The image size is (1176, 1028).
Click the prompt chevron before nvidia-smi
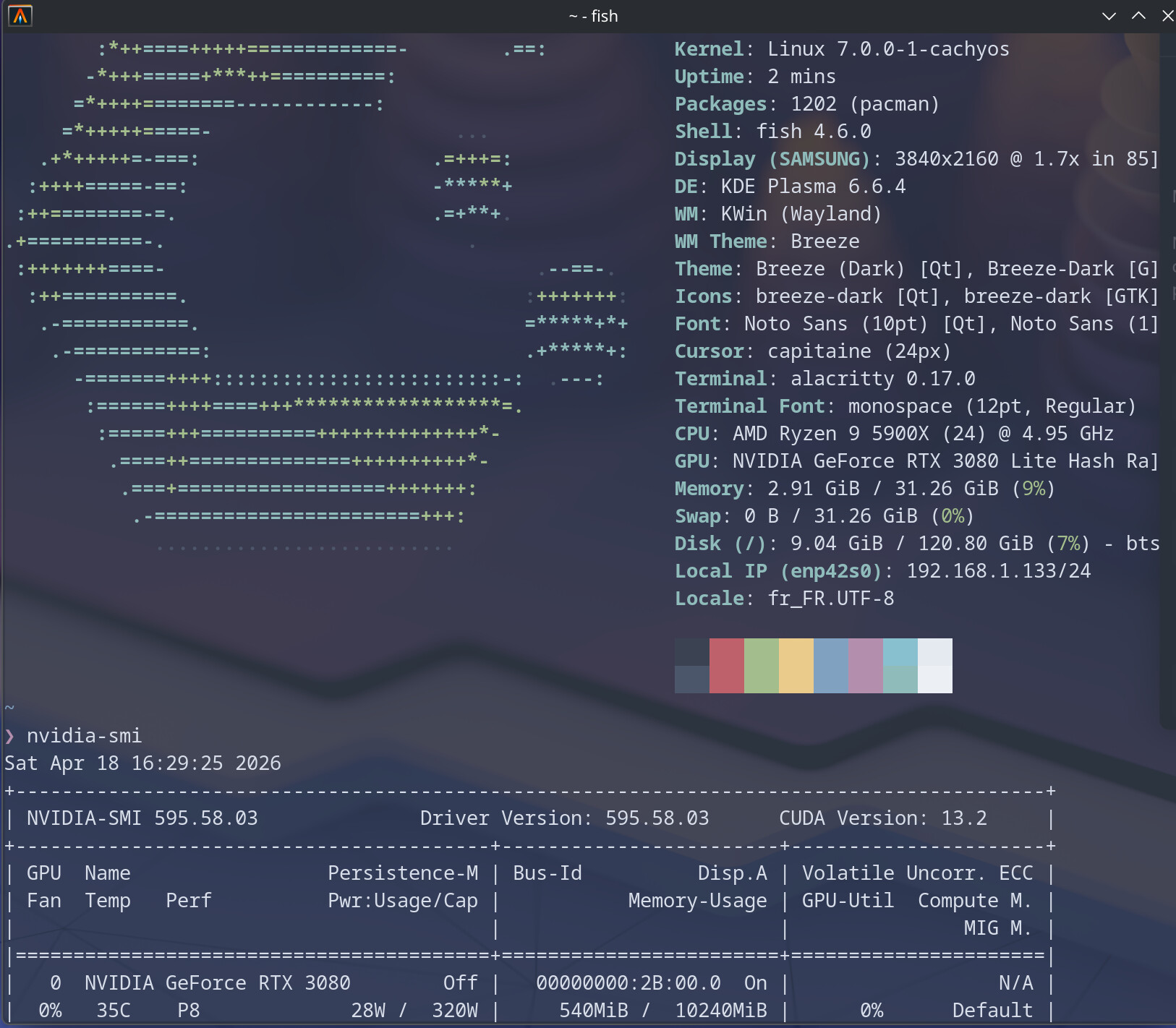point(9,736)
